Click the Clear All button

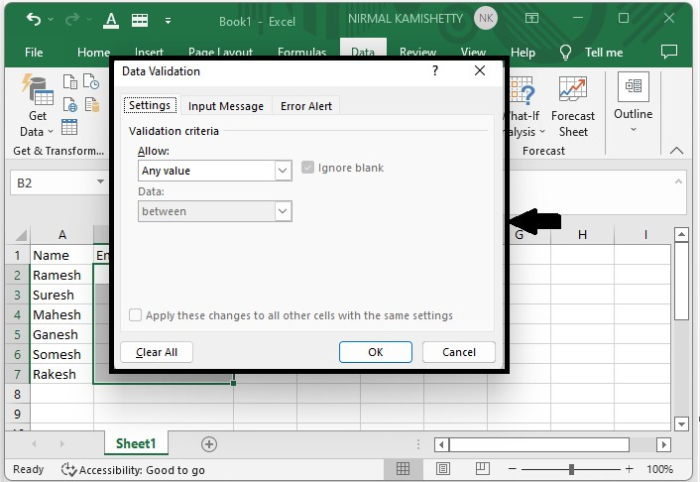(157, 352)
